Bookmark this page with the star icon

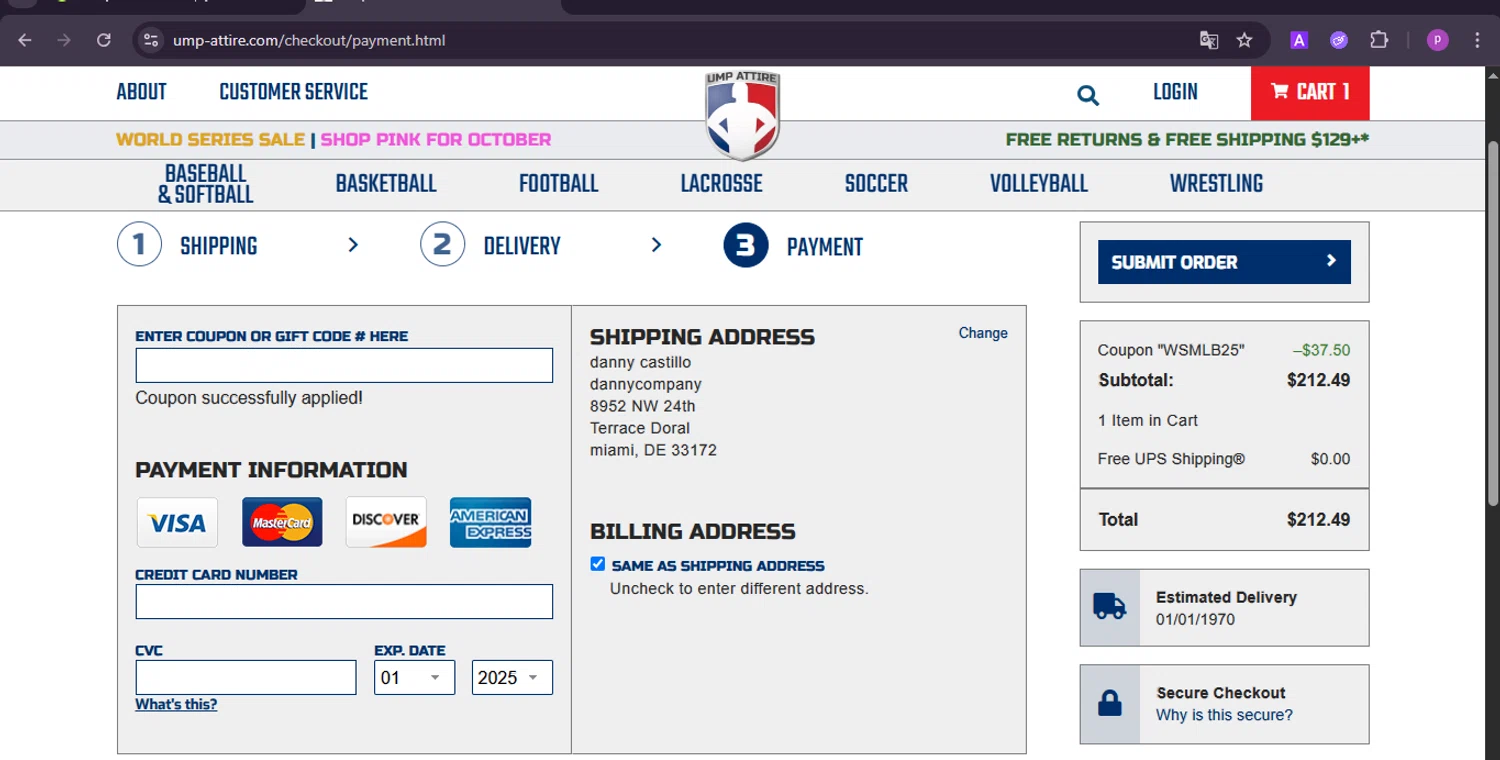click(x=1244, y=40)
